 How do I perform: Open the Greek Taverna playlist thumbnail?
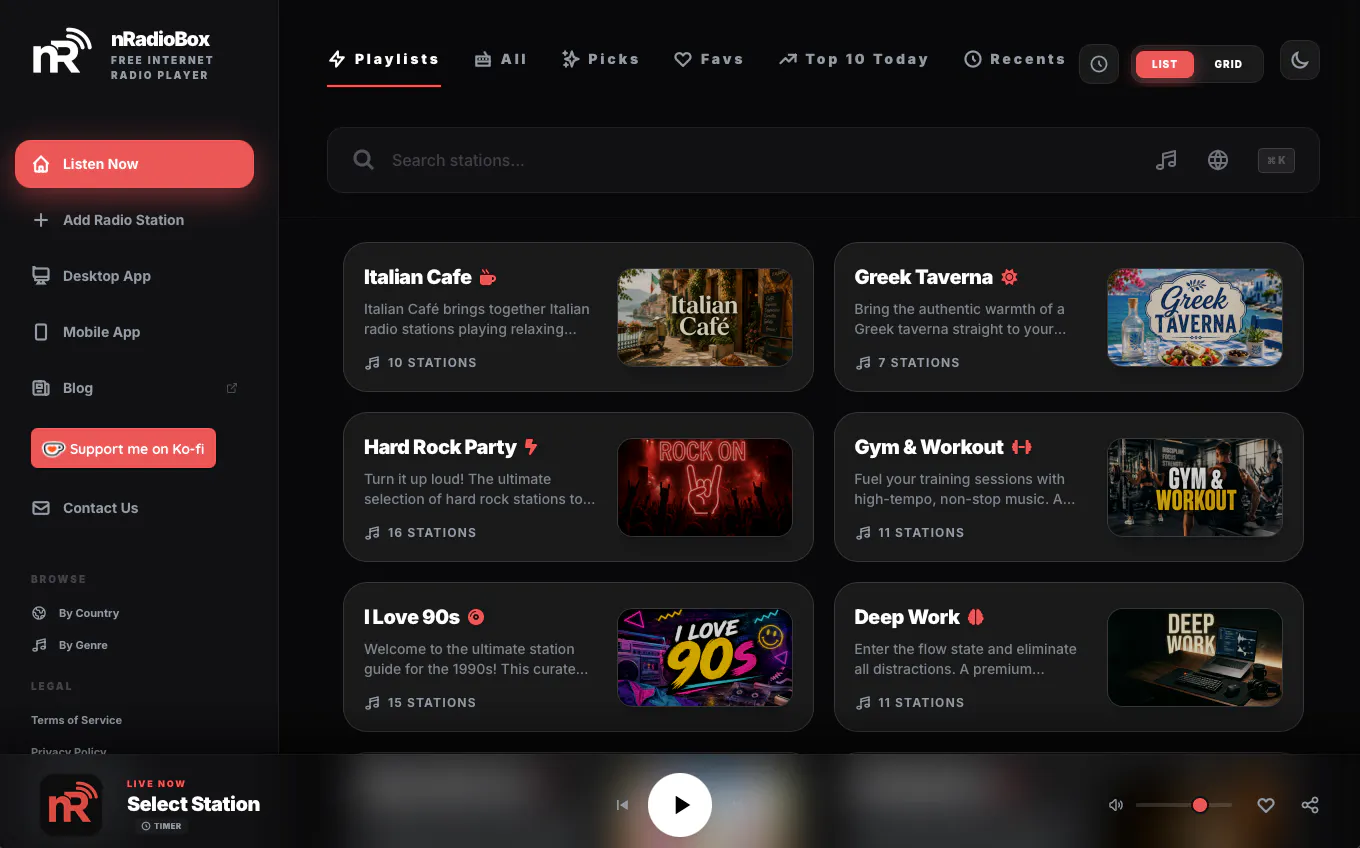(x=1195, y=317)
